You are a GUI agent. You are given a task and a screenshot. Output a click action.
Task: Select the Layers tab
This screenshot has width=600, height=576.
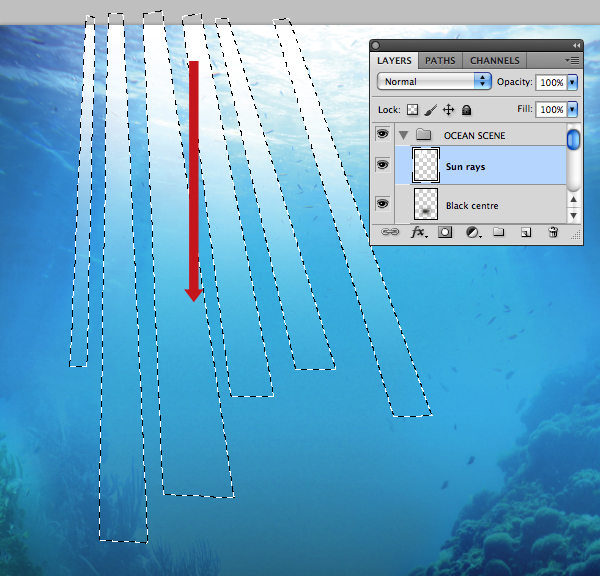point(394,60)
